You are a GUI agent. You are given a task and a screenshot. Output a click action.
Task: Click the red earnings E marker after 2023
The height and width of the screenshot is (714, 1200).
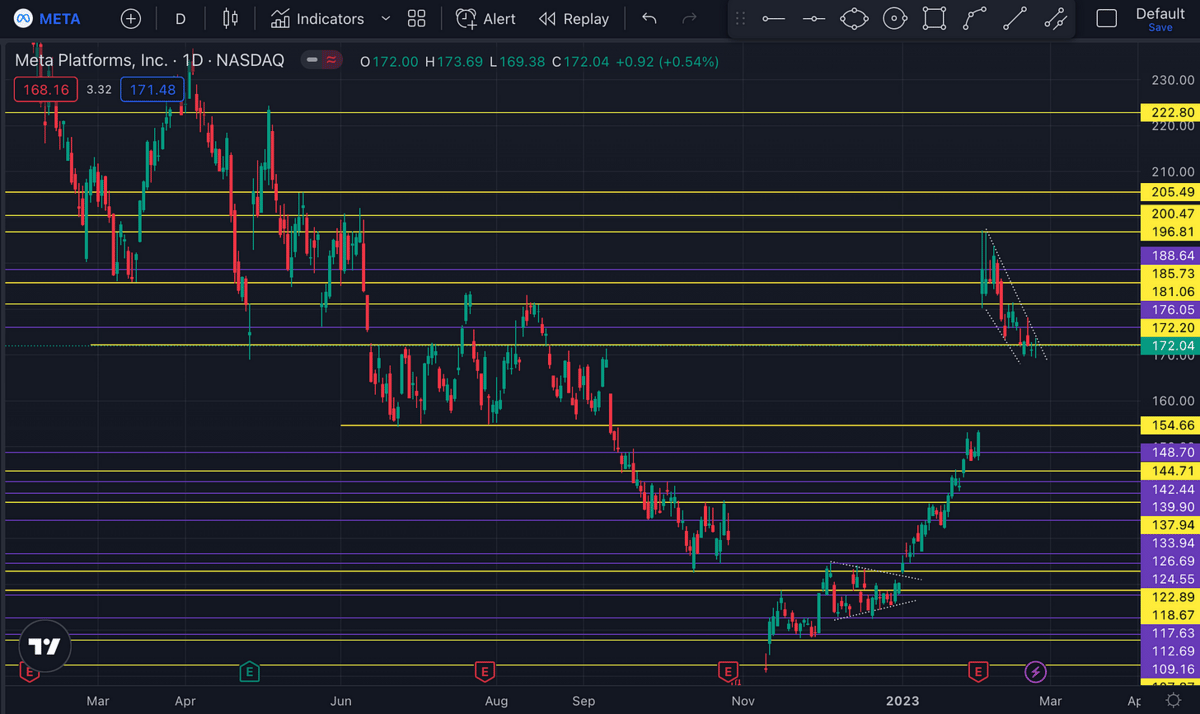click(x=978, y=671)
